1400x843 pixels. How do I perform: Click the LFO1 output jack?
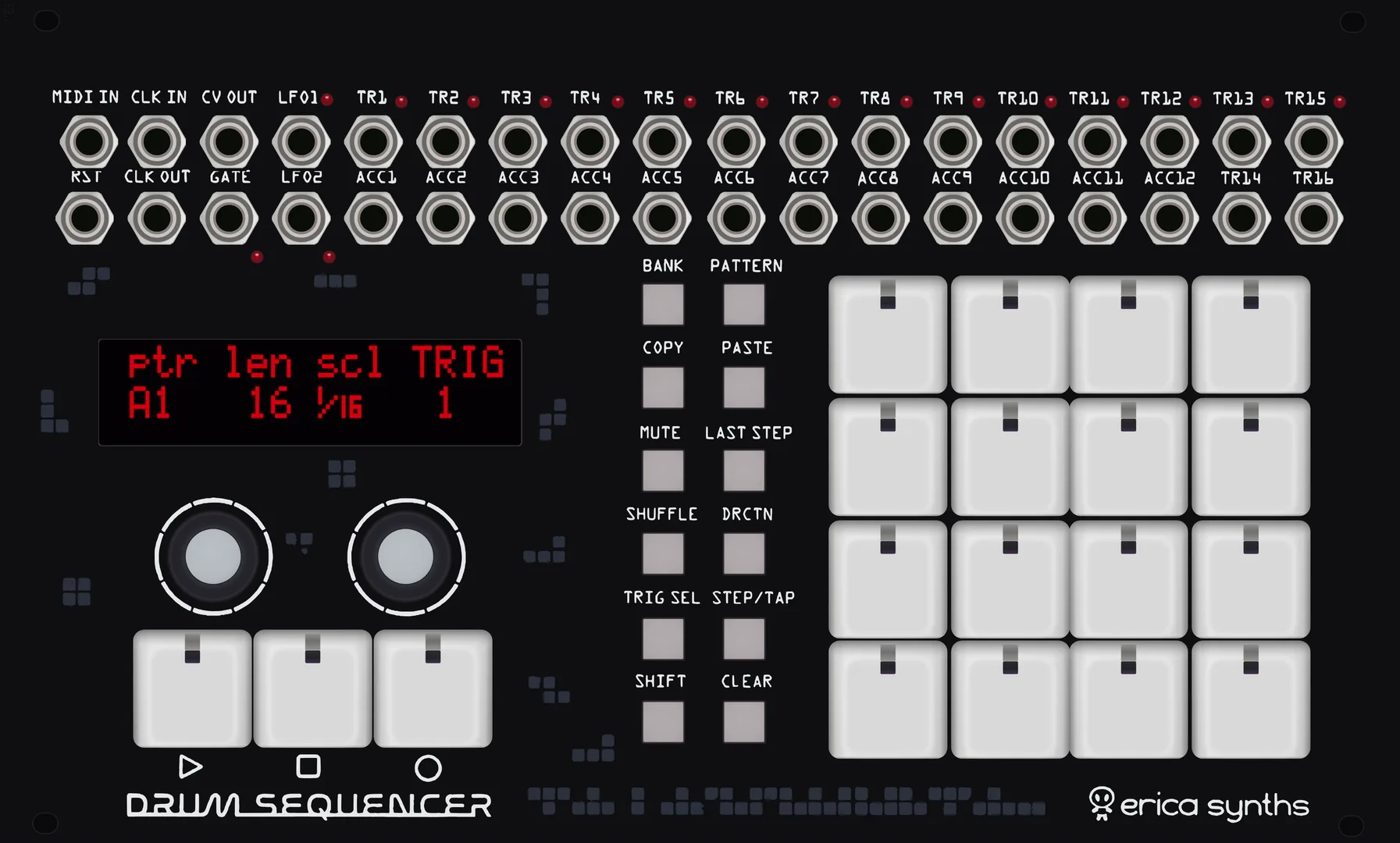click(301, 142)
